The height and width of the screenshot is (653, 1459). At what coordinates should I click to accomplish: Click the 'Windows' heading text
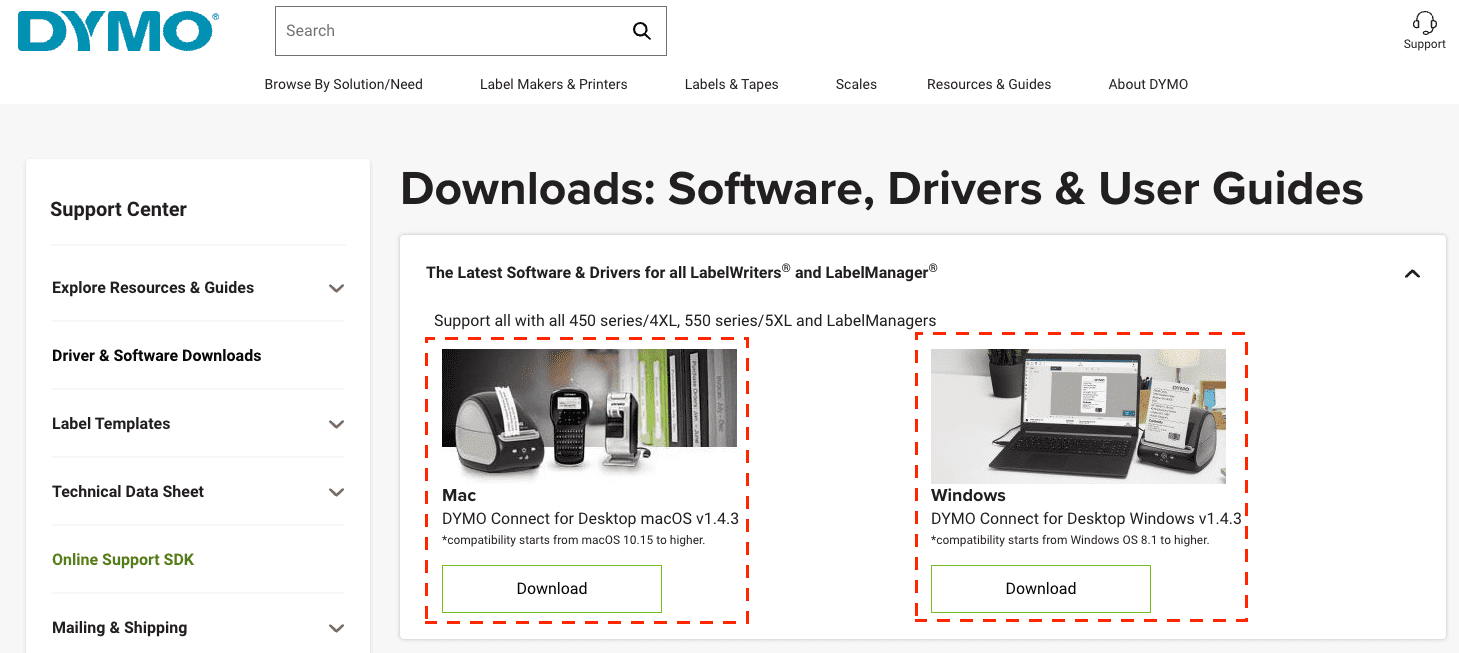(968, 495)
